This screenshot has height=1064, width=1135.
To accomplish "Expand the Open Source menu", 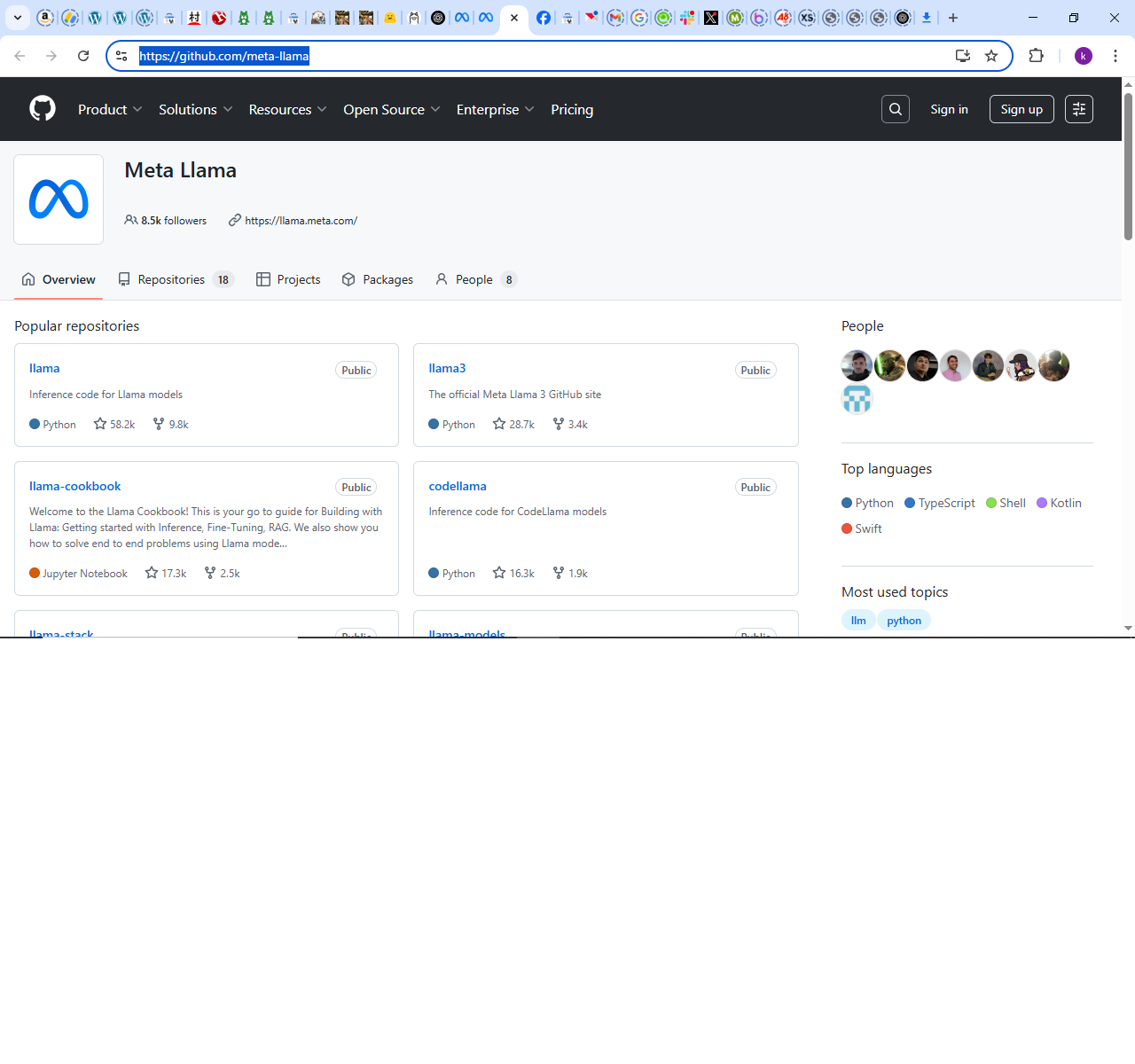I will (x=391, y=109).
